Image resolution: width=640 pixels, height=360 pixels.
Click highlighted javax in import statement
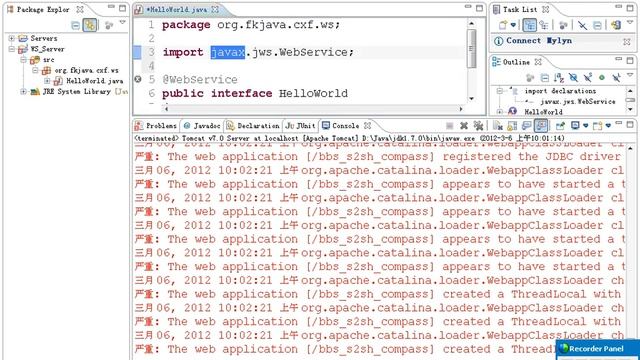click(x=228, y=52)
